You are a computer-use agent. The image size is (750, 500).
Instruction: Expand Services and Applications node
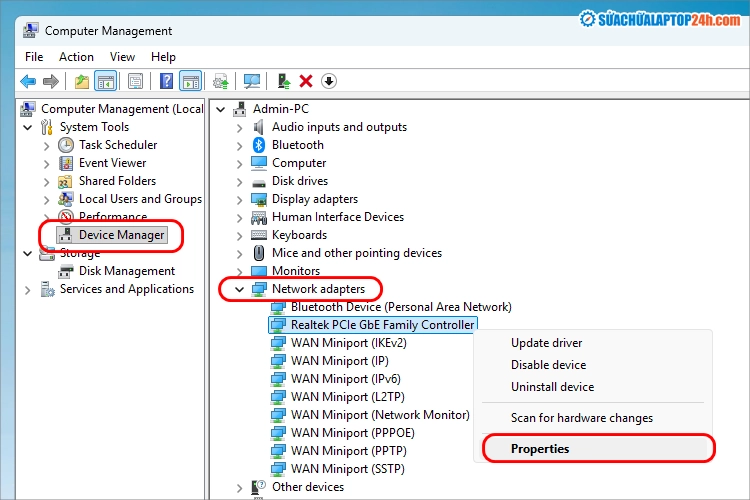pos(28,289)
